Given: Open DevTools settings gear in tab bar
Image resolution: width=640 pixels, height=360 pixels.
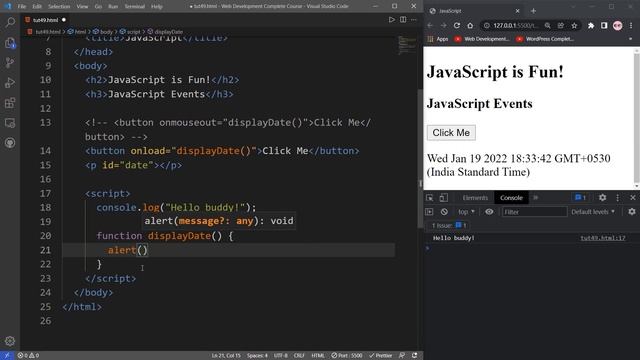Looking at the screenshot, I should 602,198.
